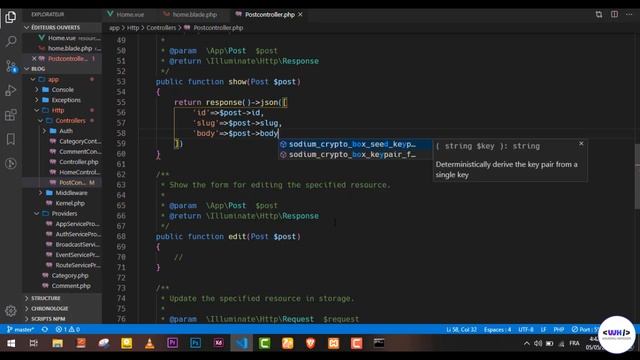The width and height of the screenshot is (640, 360).
Task: Open Problems via the errors and warnings indicator
Action: pyautogui.click(x=68, y=329)
